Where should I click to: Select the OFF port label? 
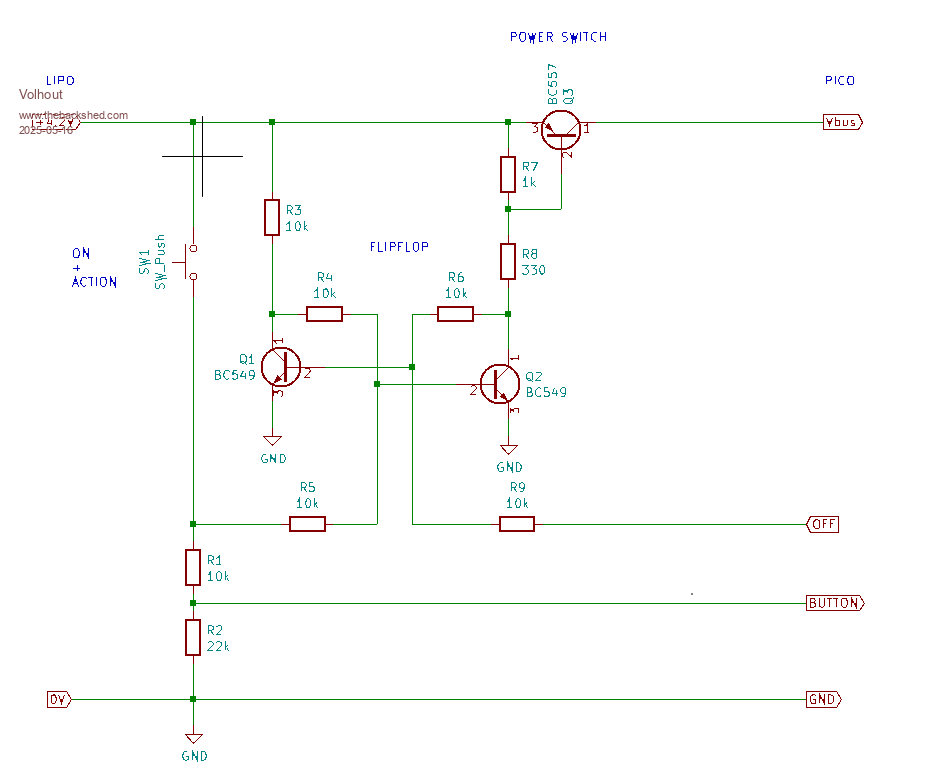tap(822, 524)
